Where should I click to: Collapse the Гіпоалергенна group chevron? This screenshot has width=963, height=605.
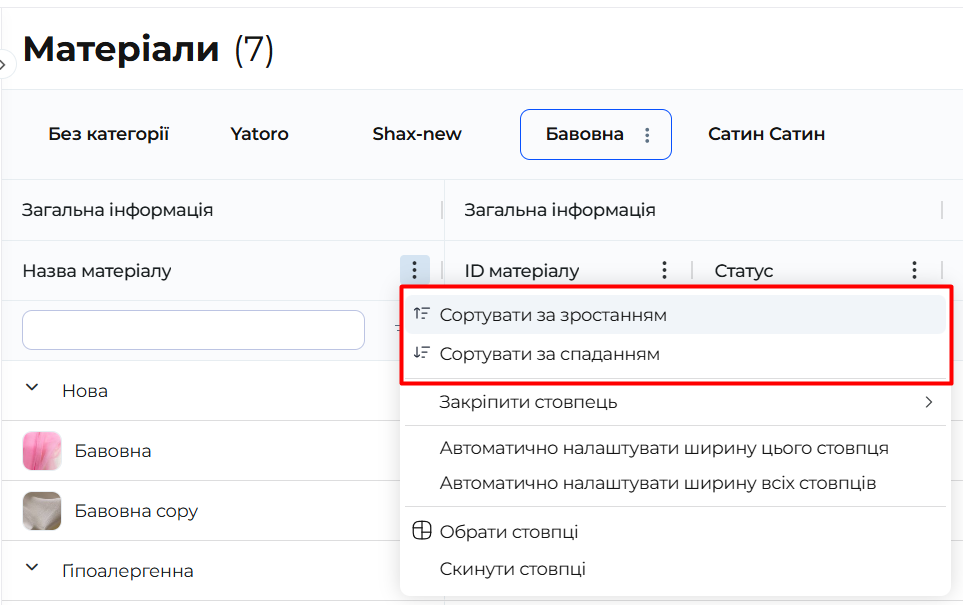32,568
